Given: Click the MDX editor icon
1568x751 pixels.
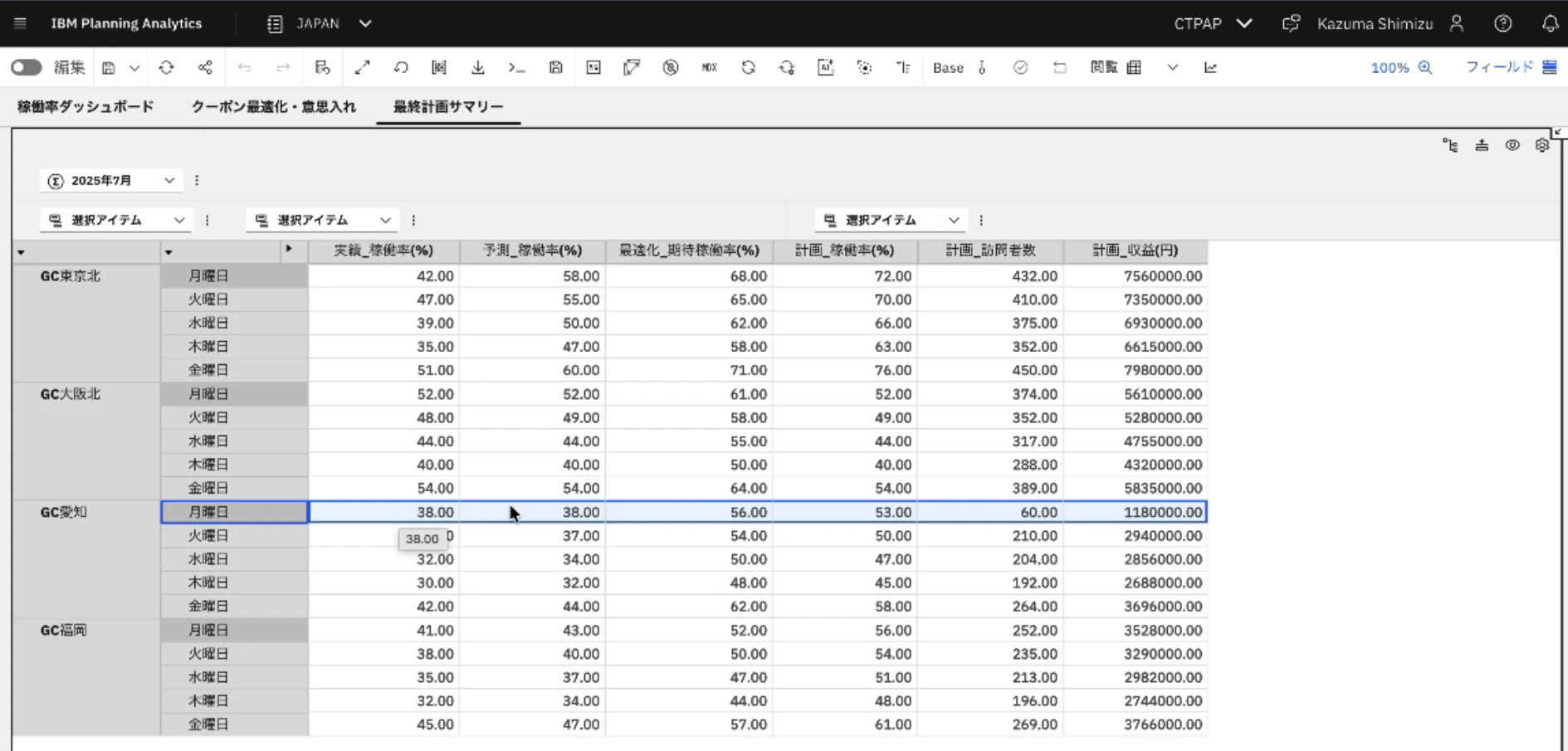Looking at the screenshot, I should click(x=709, y=67).
